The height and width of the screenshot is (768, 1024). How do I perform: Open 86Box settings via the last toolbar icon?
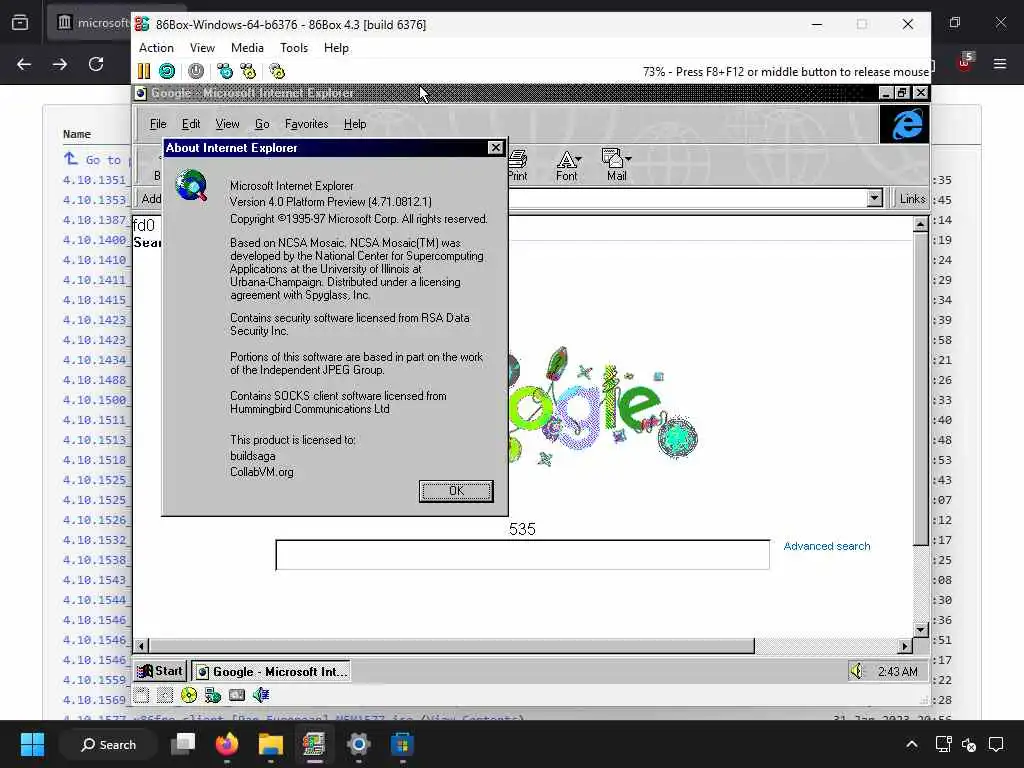pyautogui.click(x=277, y=71)
